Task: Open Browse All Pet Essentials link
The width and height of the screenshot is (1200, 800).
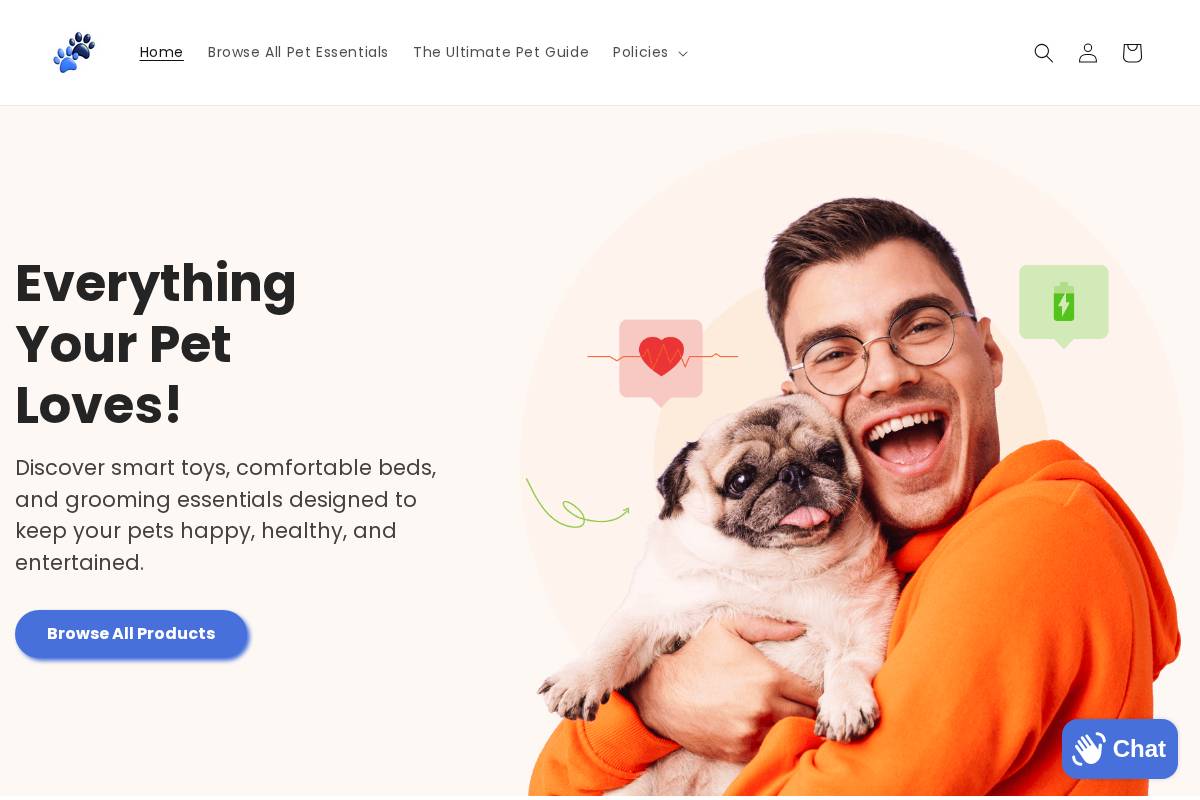Action: click(298, 52)
